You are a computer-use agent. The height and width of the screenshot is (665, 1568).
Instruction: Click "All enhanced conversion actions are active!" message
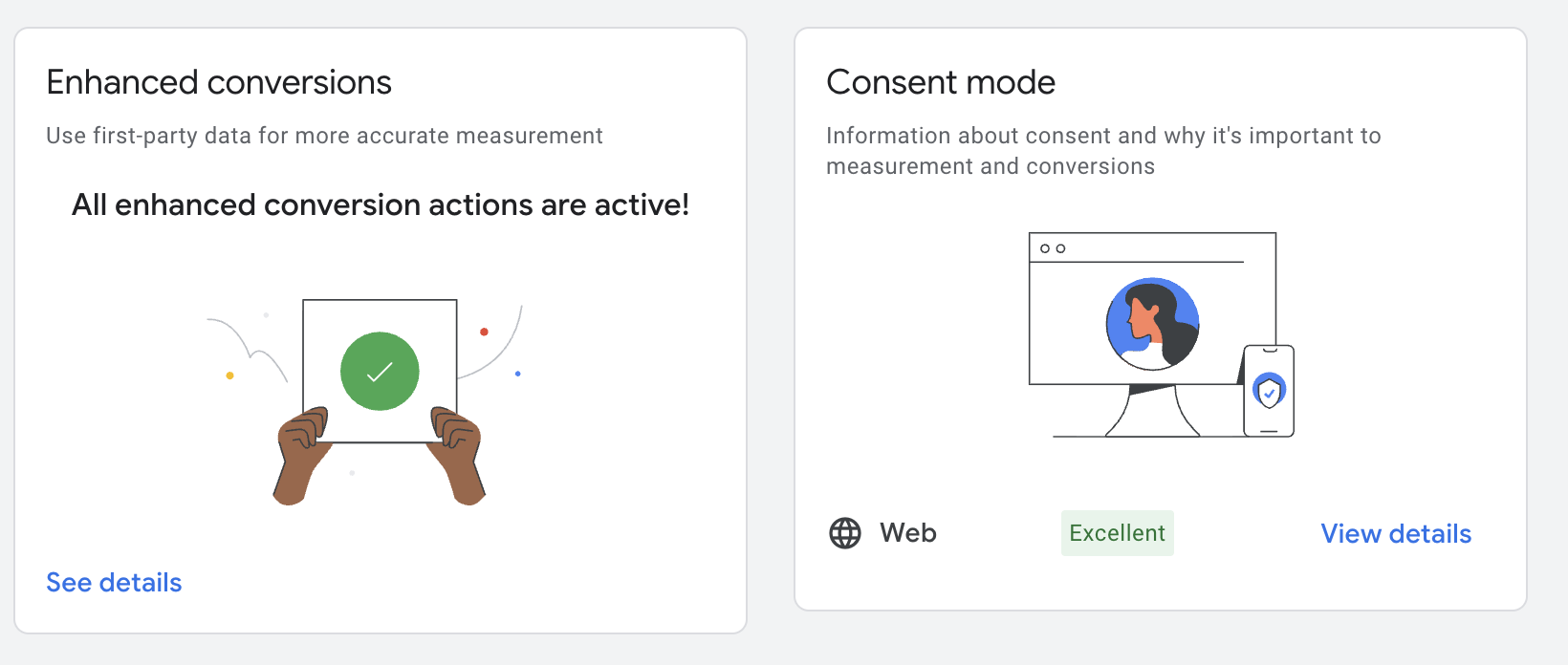(x=381, y=205)
